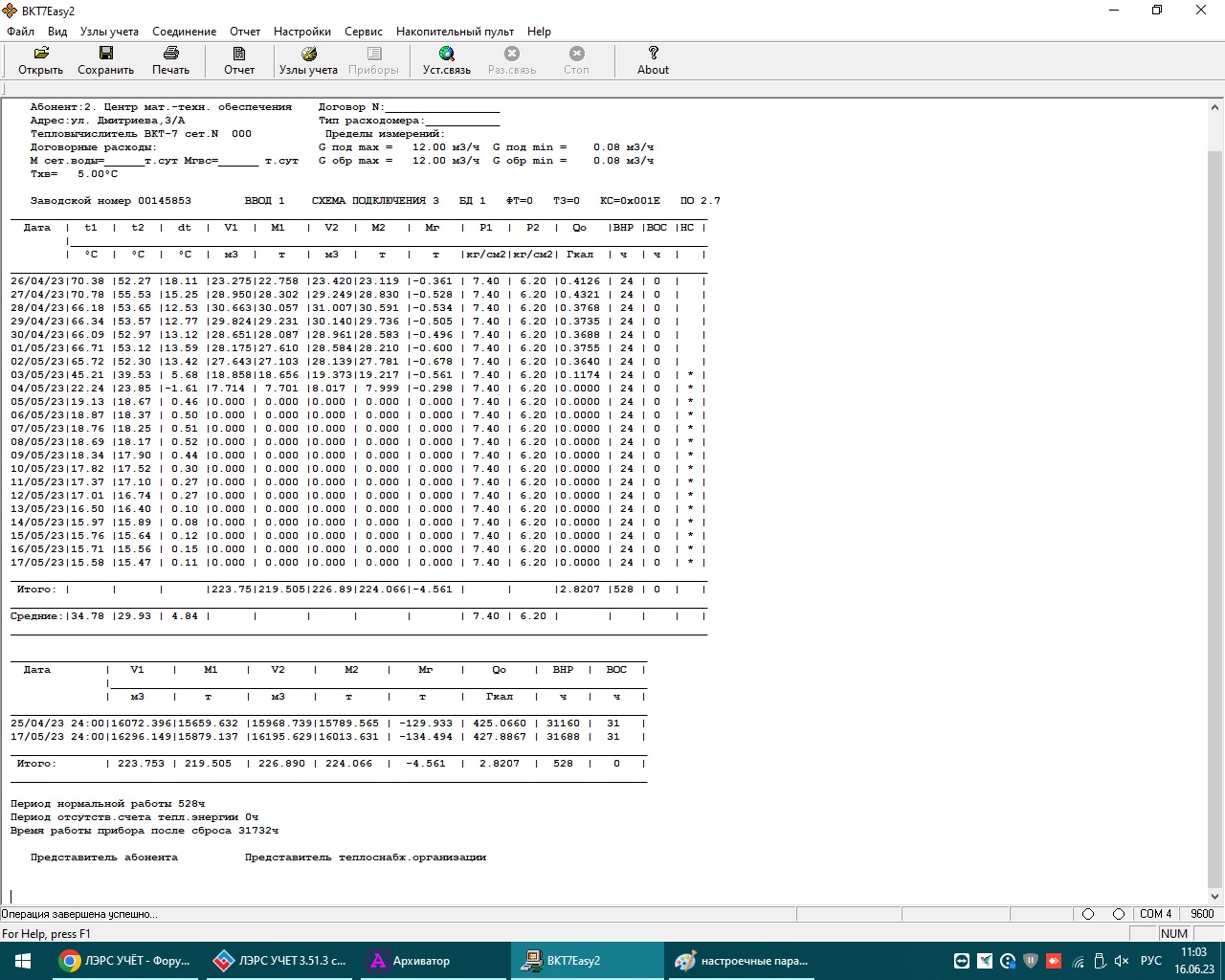Open the Файл menu
Image resolution: width=1225 pixels, height=980 pixels.
pos(20,32)
